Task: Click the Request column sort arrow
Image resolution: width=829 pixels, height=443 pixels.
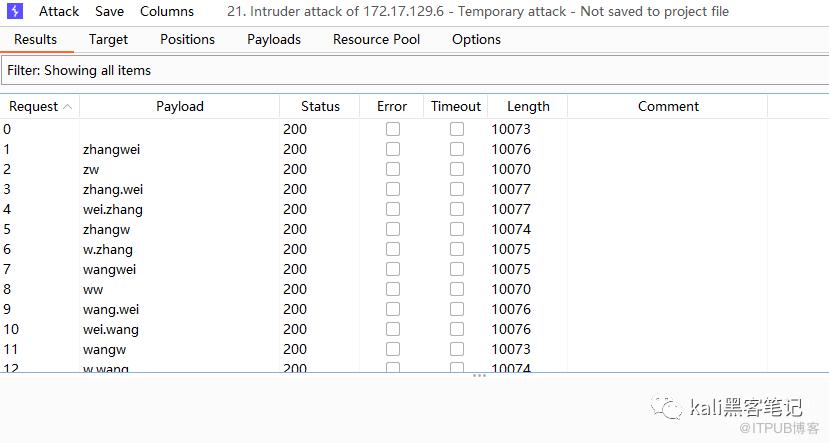Action: 67,107
